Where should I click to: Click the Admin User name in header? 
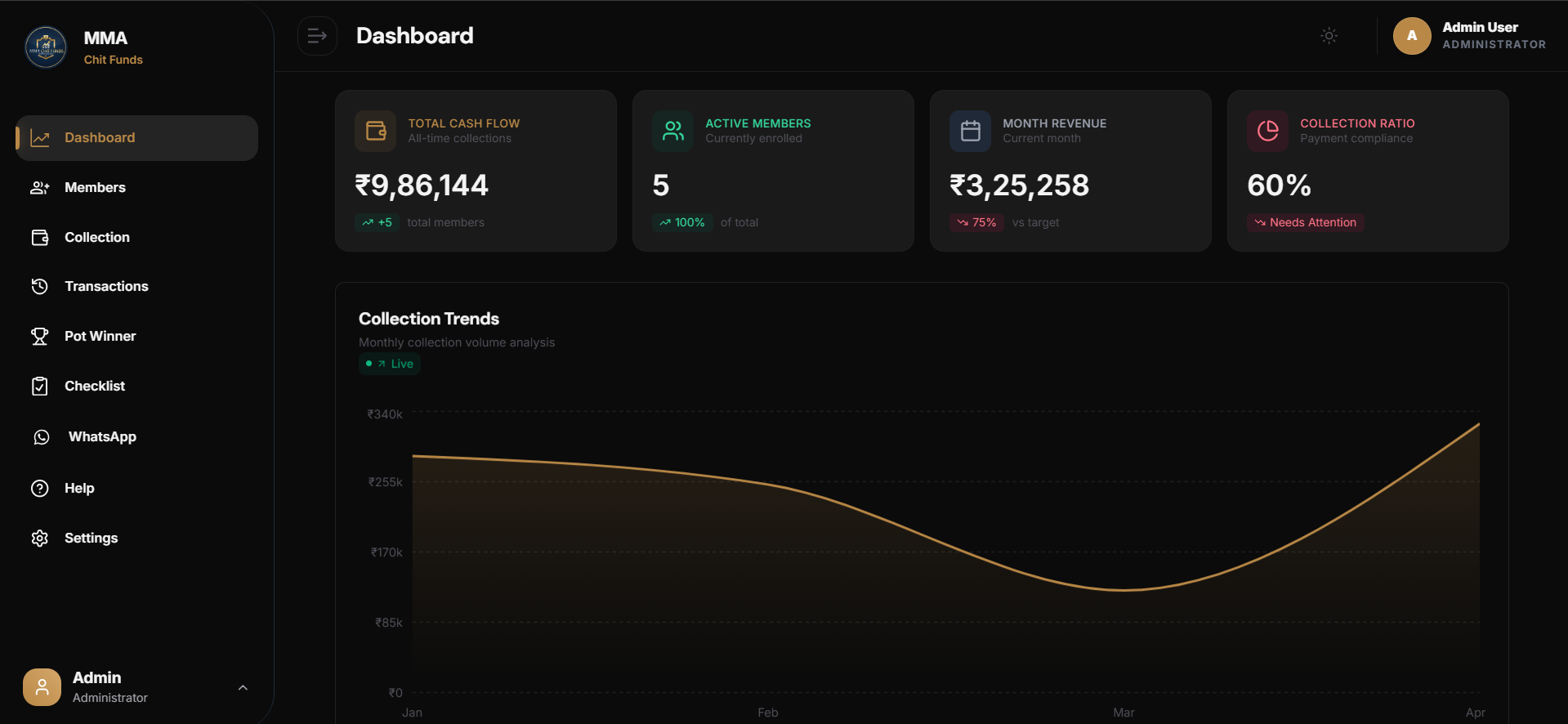pos(1481,28)
